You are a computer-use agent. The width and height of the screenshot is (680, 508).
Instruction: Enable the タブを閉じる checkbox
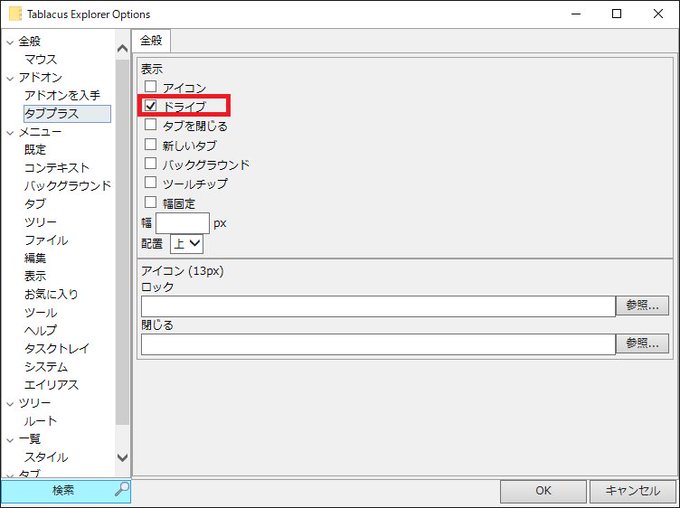[x=150, y=125]
